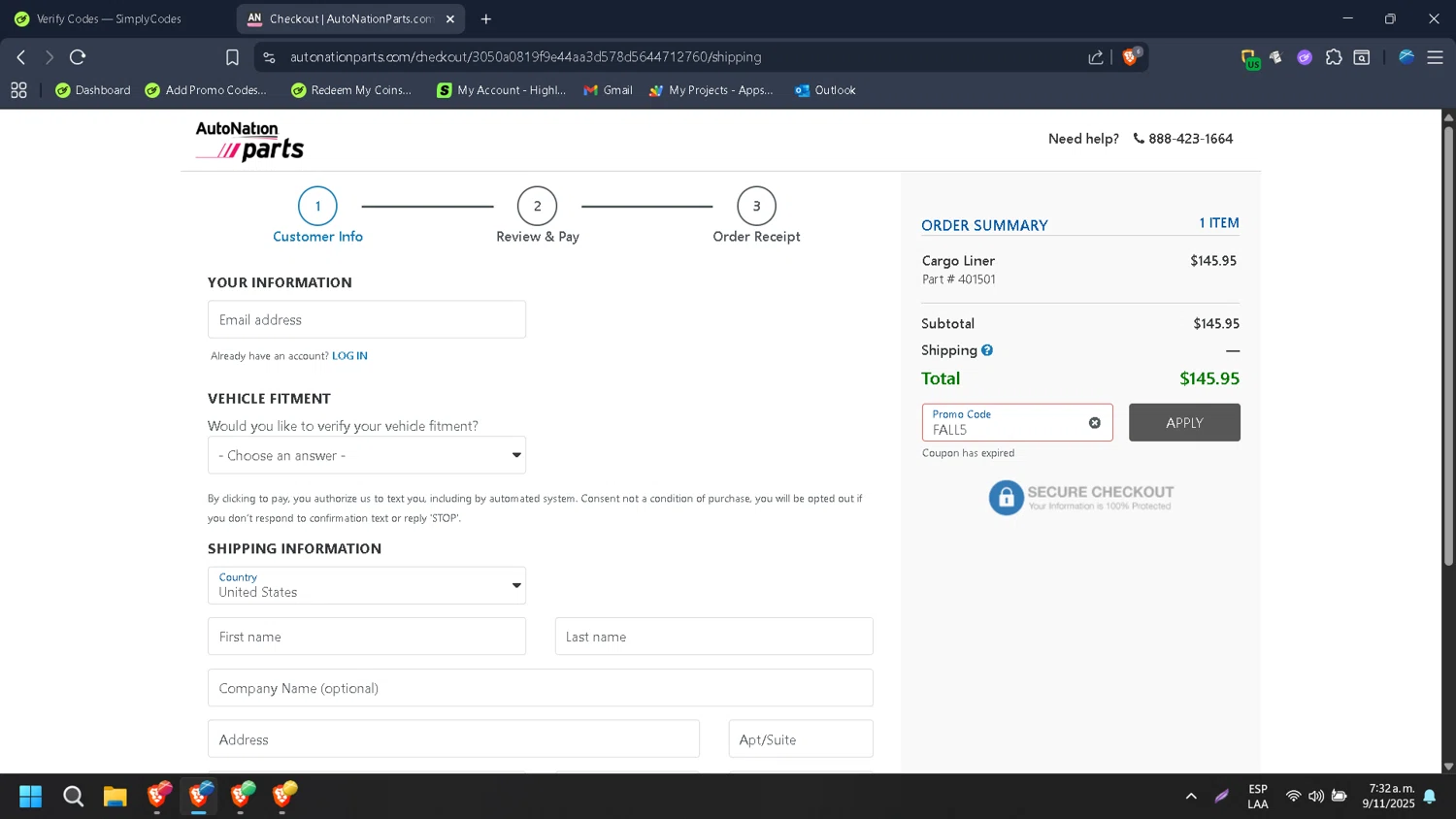Open the Windows Start menu
This screenshot has height=819, width=1456.
[x=31, y=797]
